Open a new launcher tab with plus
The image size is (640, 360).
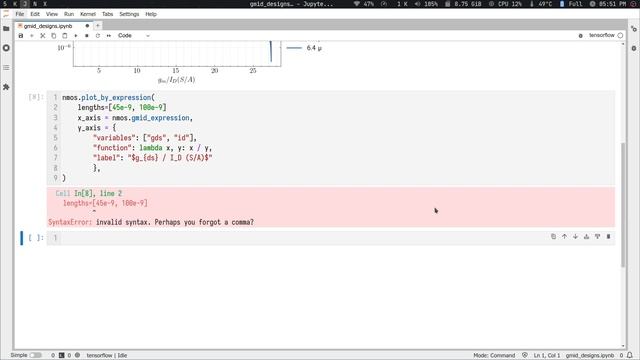coord(98,26)
